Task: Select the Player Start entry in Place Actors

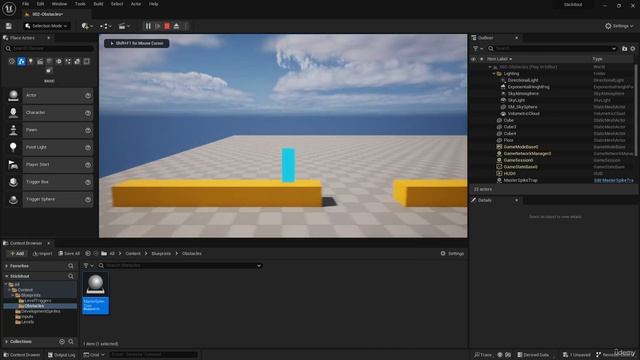Action: [x=49, y=164]
